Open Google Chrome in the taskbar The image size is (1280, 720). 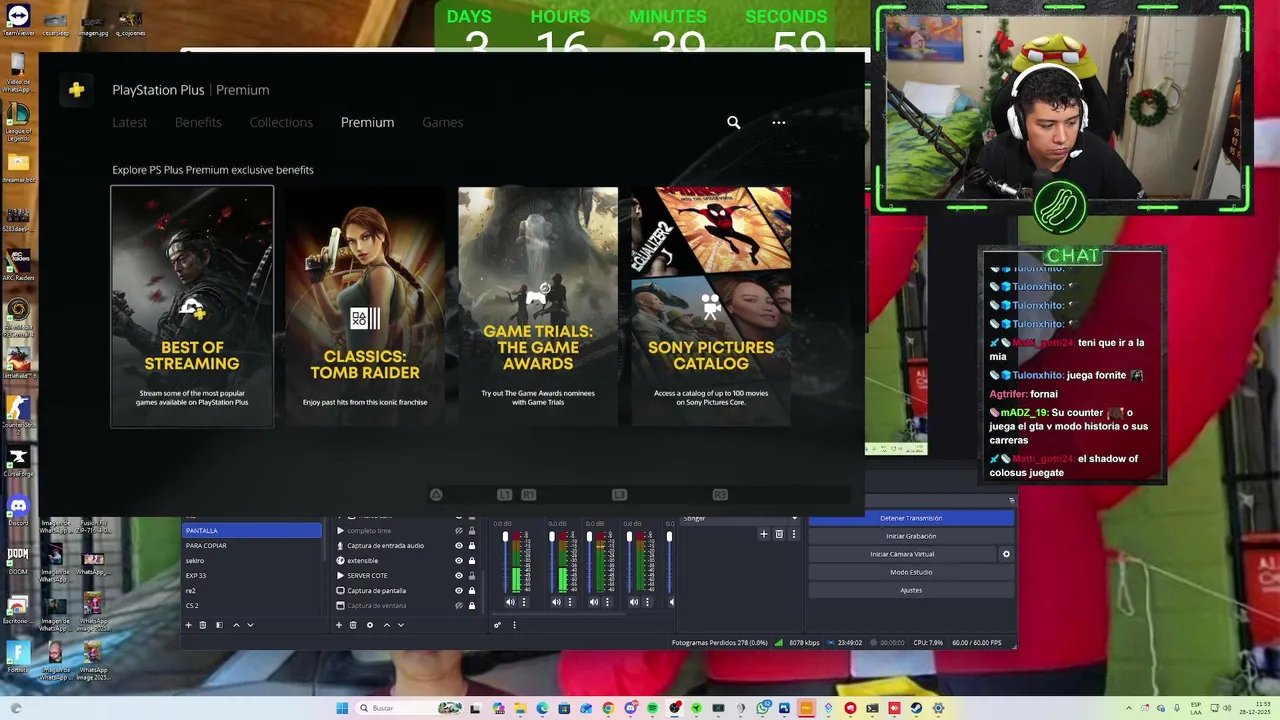(x=608, y=708)
